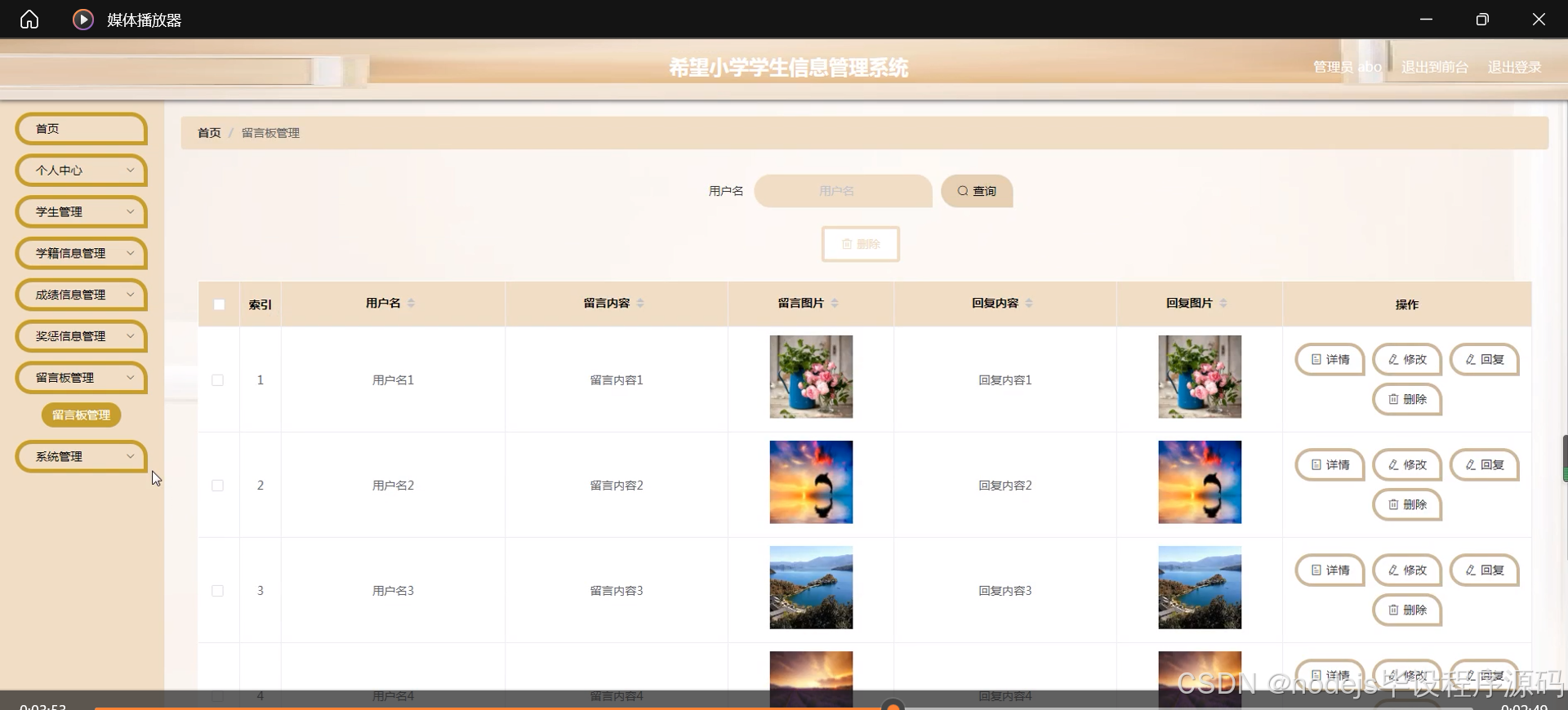Viewport: 1568px width, 710px height.
Task: Check the checkbox for row 3
Action: coord(217,591)
